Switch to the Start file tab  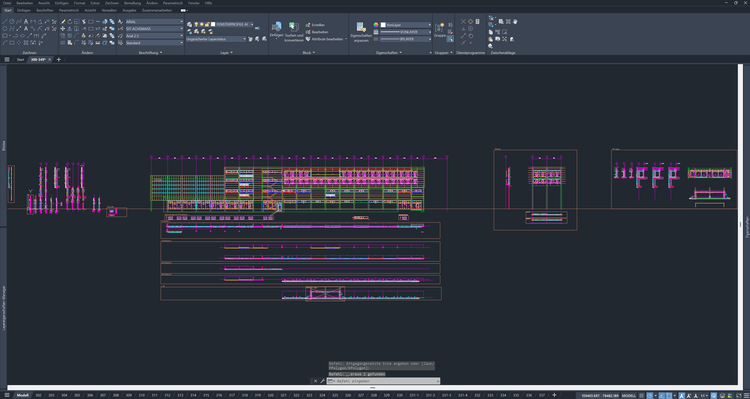pyautogui.click(x=21, y=59)
